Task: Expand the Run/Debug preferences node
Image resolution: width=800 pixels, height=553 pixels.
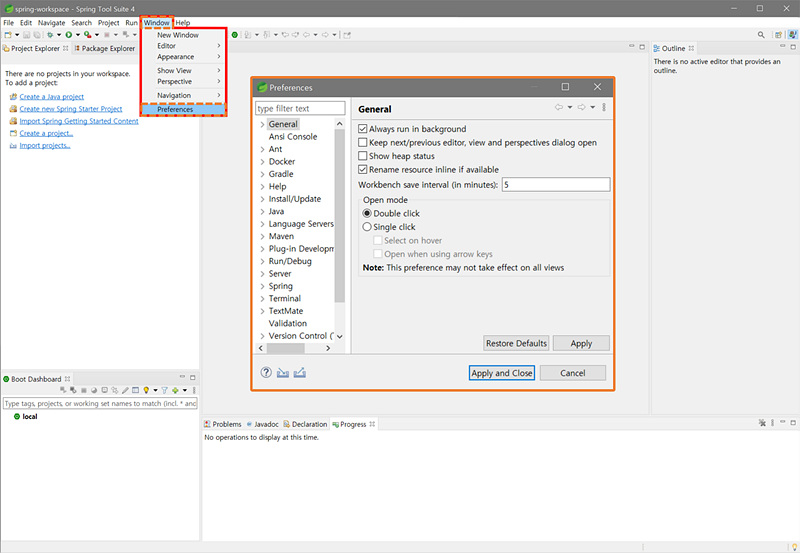Action: pyautogui.click(x=262, y=261)
